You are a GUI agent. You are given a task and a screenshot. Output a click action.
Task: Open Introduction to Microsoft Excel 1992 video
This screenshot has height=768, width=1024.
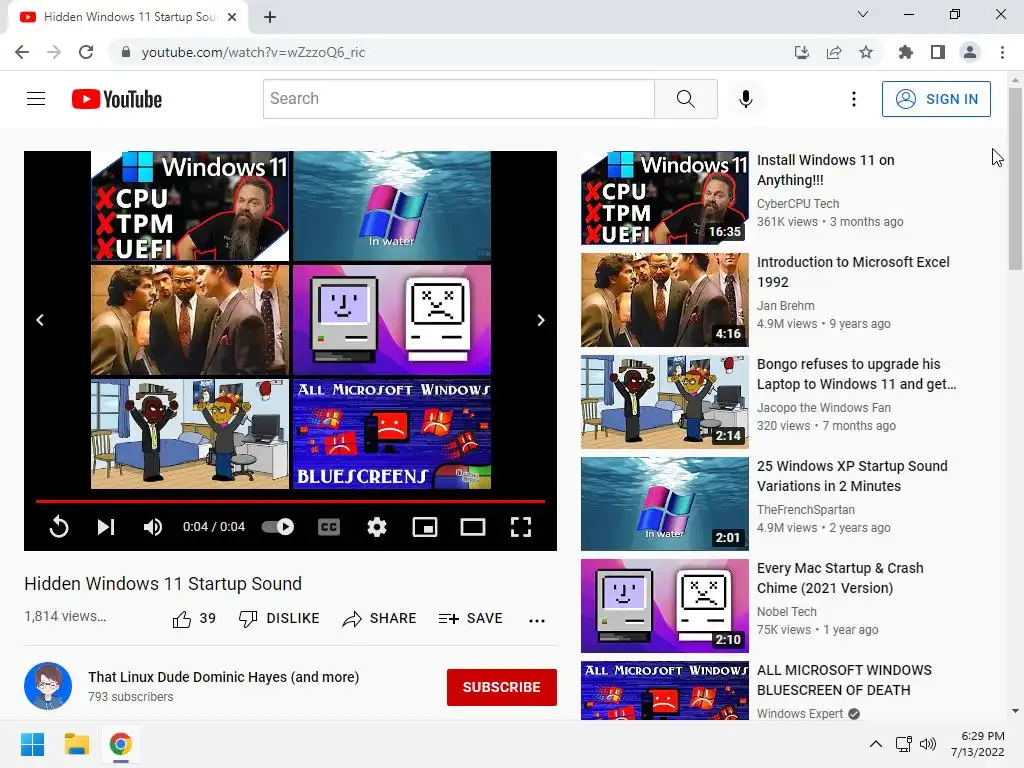click(853, 272)
